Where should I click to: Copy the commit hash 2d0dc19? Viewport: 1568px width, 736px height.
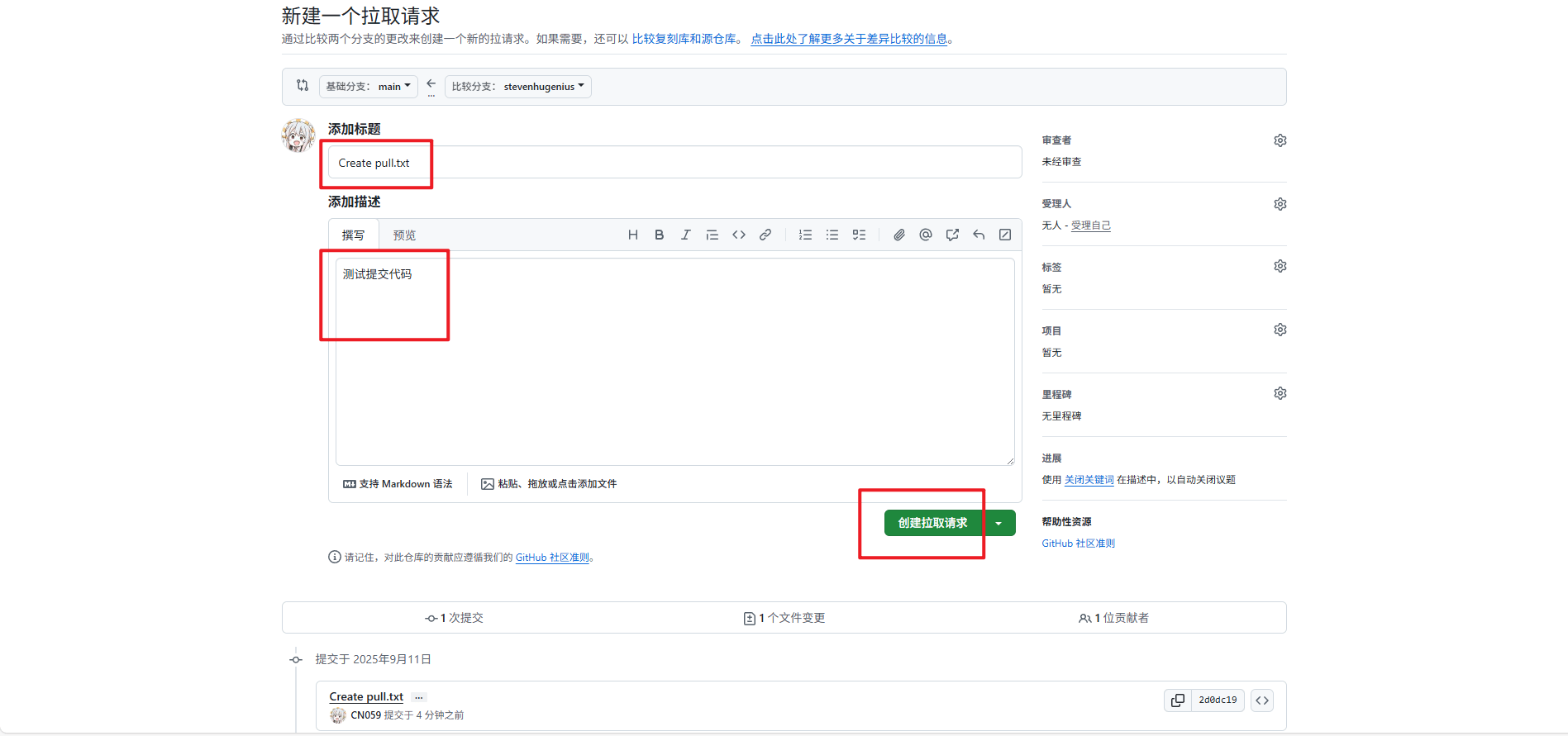pyautogui.click(x=1178, y=700)
